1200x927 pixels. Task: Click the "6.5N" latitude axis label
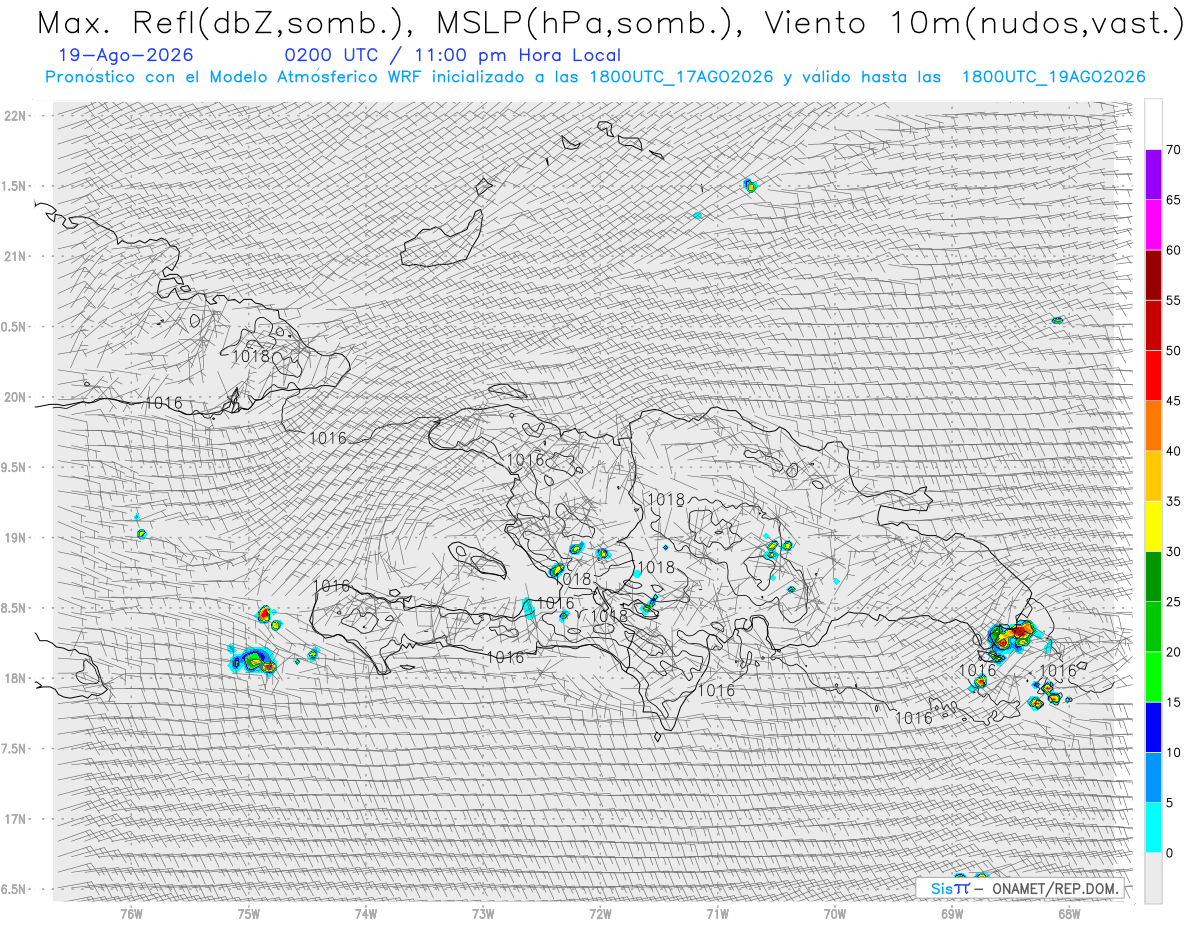click(14, 889)
